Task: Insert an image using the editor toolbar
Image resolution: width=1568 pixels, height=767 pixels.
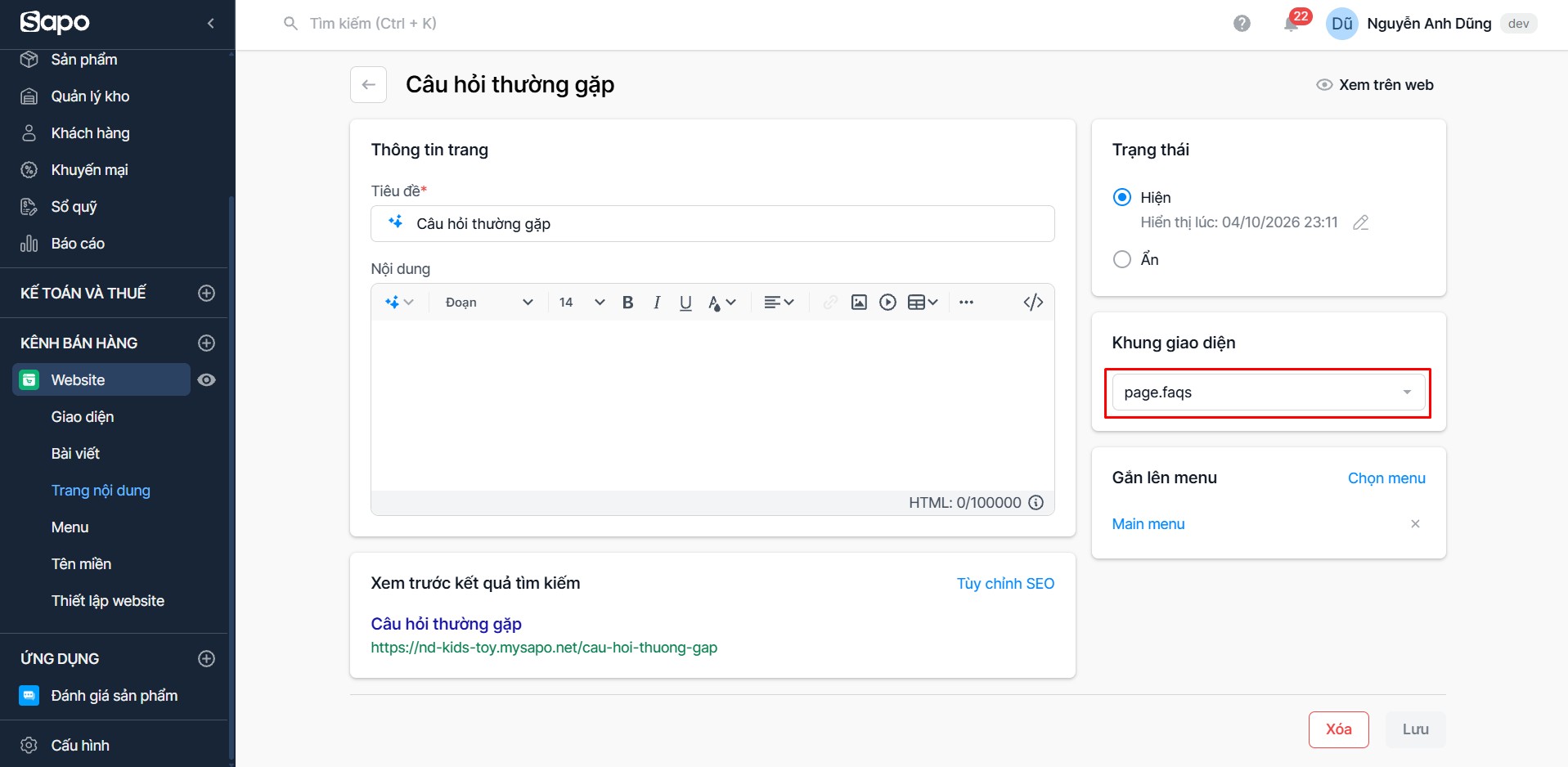Action: coord(859,303)
